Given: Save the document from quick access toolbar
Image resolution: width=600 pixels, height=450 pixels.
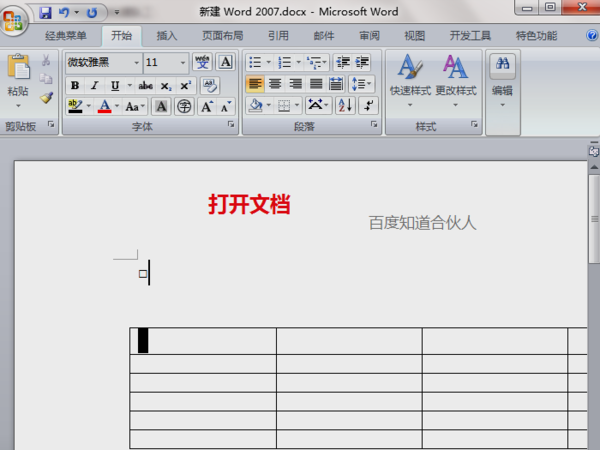Looking at the screenshot, I should [46, 13].
